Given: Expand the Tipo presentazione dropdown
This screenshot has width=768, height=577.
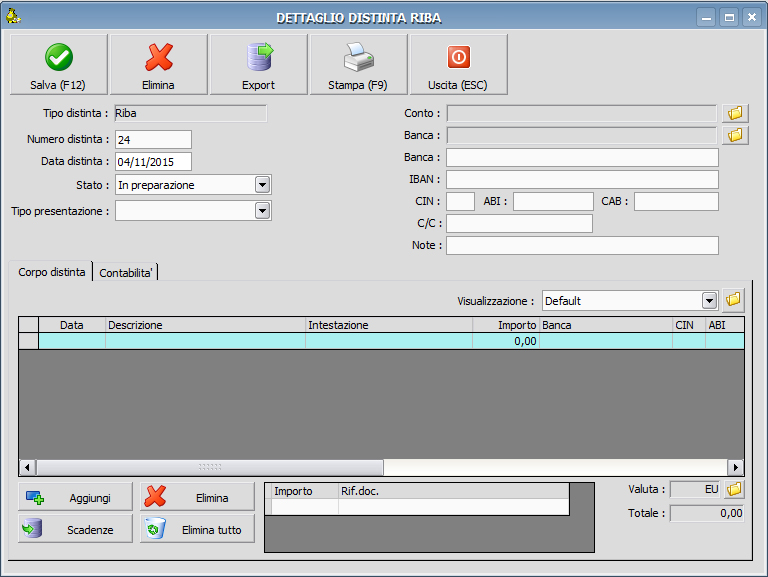Looking at the screenshot, I should coord(263,211).
